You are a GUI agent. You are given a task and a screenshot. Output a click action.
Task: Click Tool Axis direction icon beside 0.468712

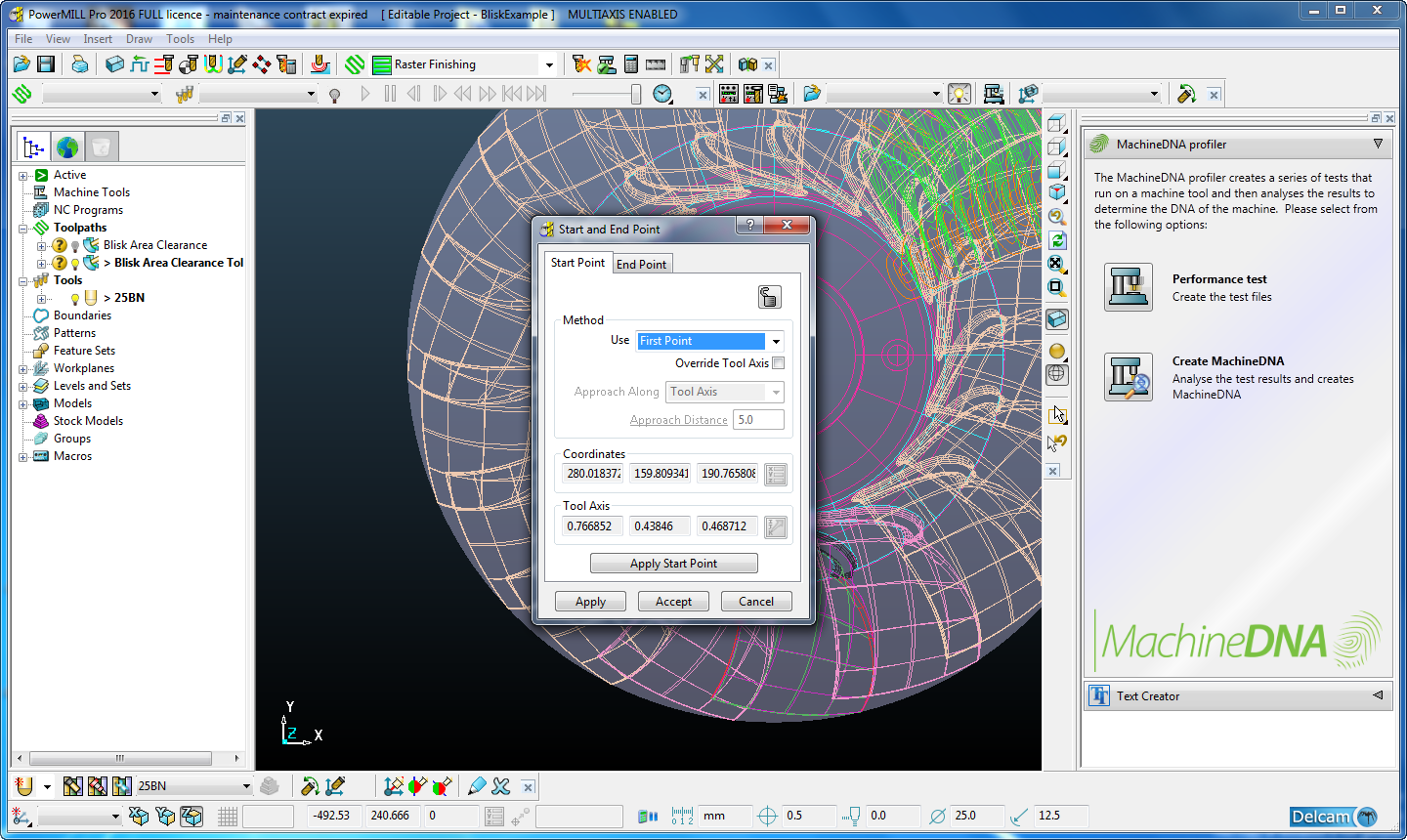(x=776, y=527)
